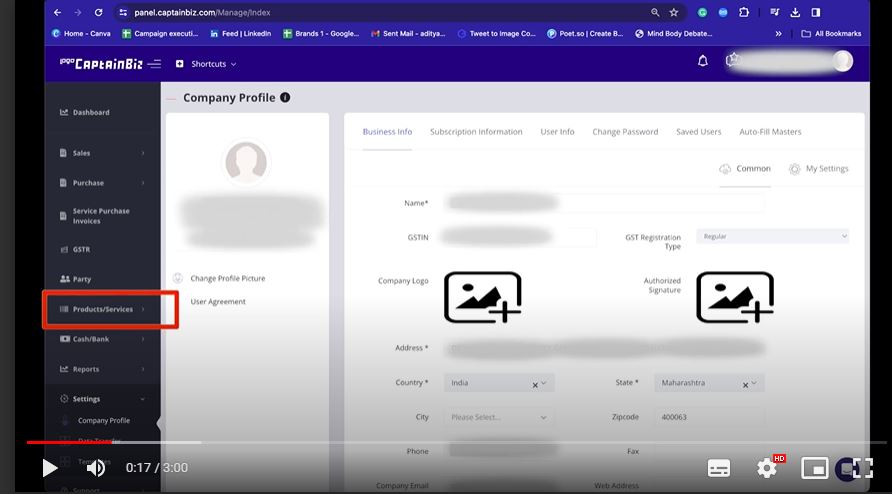Screen dimensions: 892x494
Task: Expand Purchase sidebar menu
Action: click(x=102, y=183)
